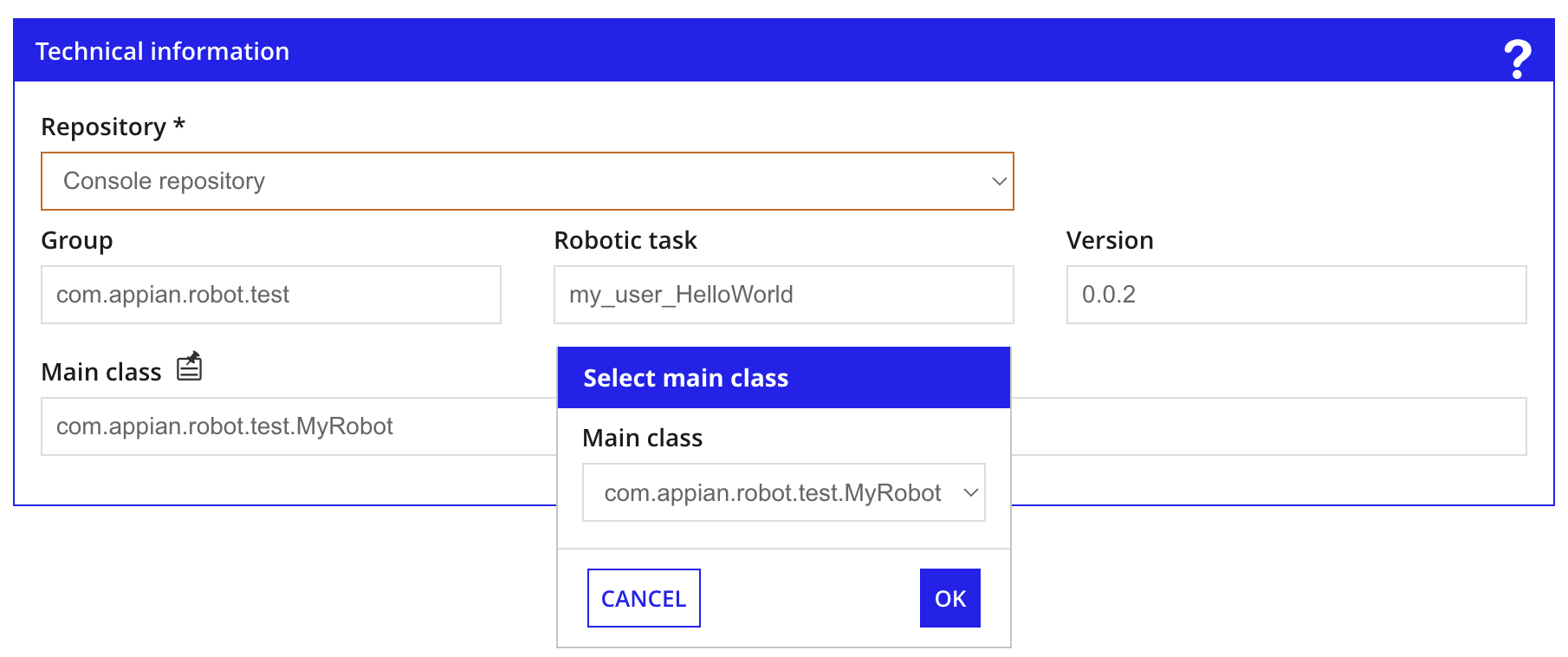Click the main class selector pin icon
Image resolution: width=1568 pixels, height=657 pixels.
[189, 366]
